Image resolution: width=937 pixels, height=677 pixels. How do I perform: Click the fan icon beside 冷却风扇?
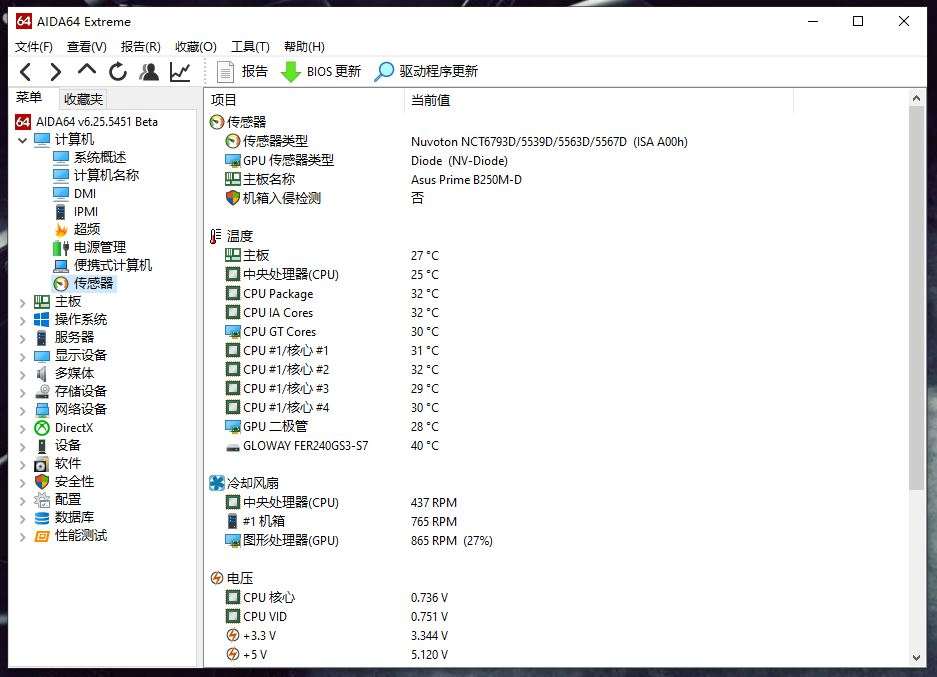pyautogui.click(x=216, y=483)
